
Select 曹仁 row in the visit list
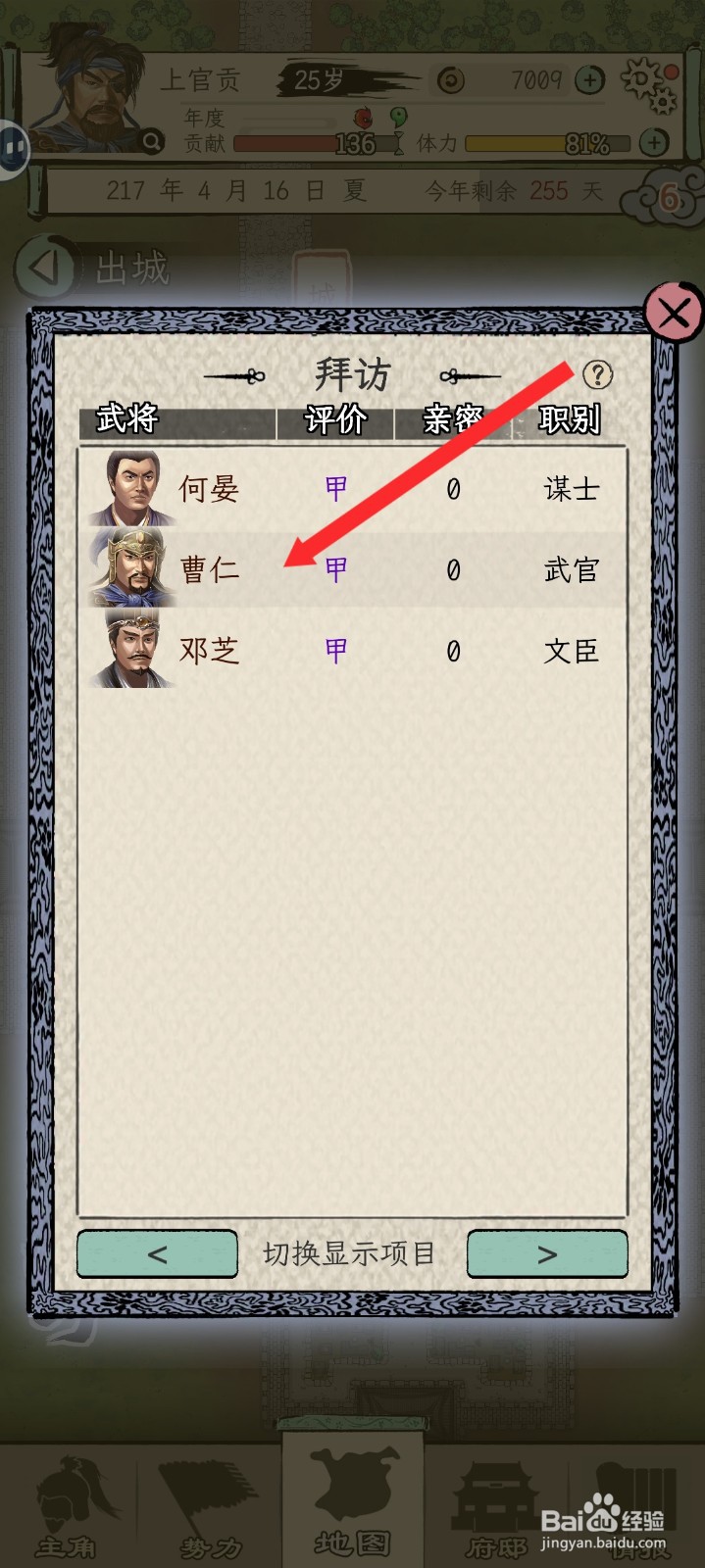coord(353,569)
